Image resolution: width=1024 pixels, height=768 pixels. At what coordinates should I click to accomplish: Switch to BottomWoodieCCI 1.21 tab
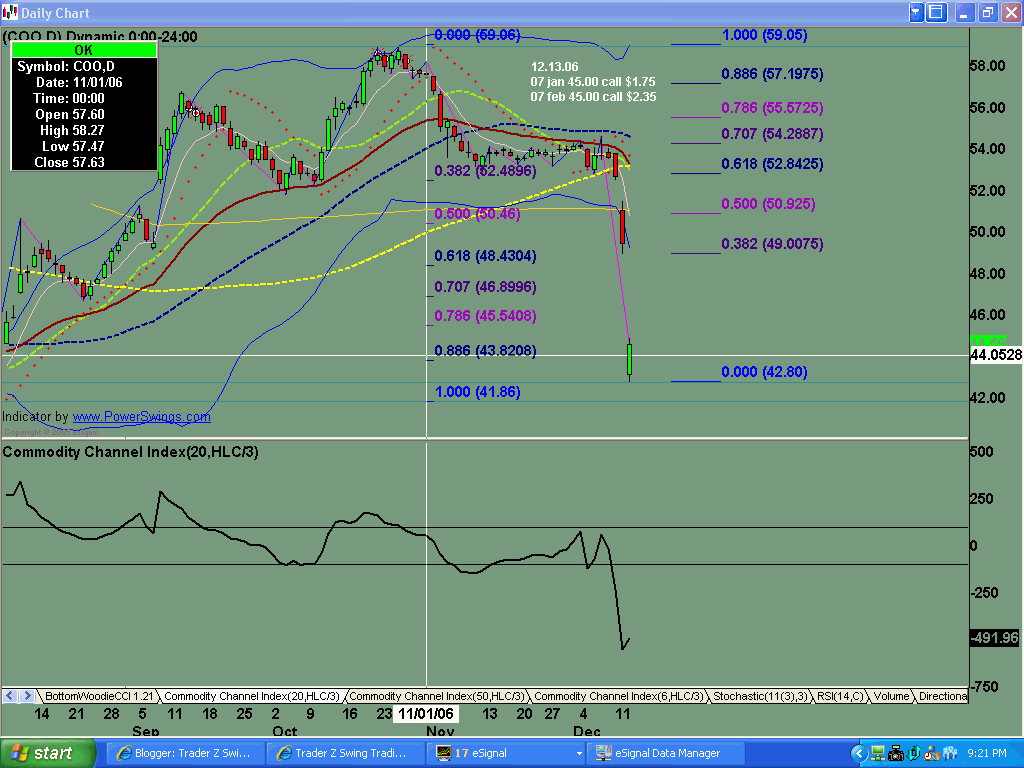(99, 696)
